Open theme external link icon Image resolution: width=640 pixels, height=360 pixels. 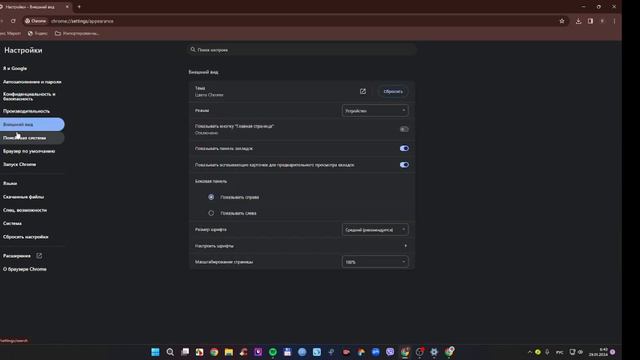363,91
